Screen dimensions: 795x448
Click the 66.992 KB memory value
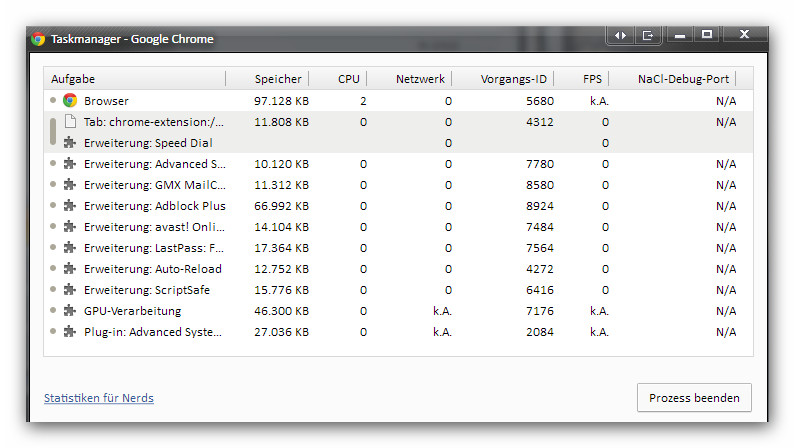[281, 206]
